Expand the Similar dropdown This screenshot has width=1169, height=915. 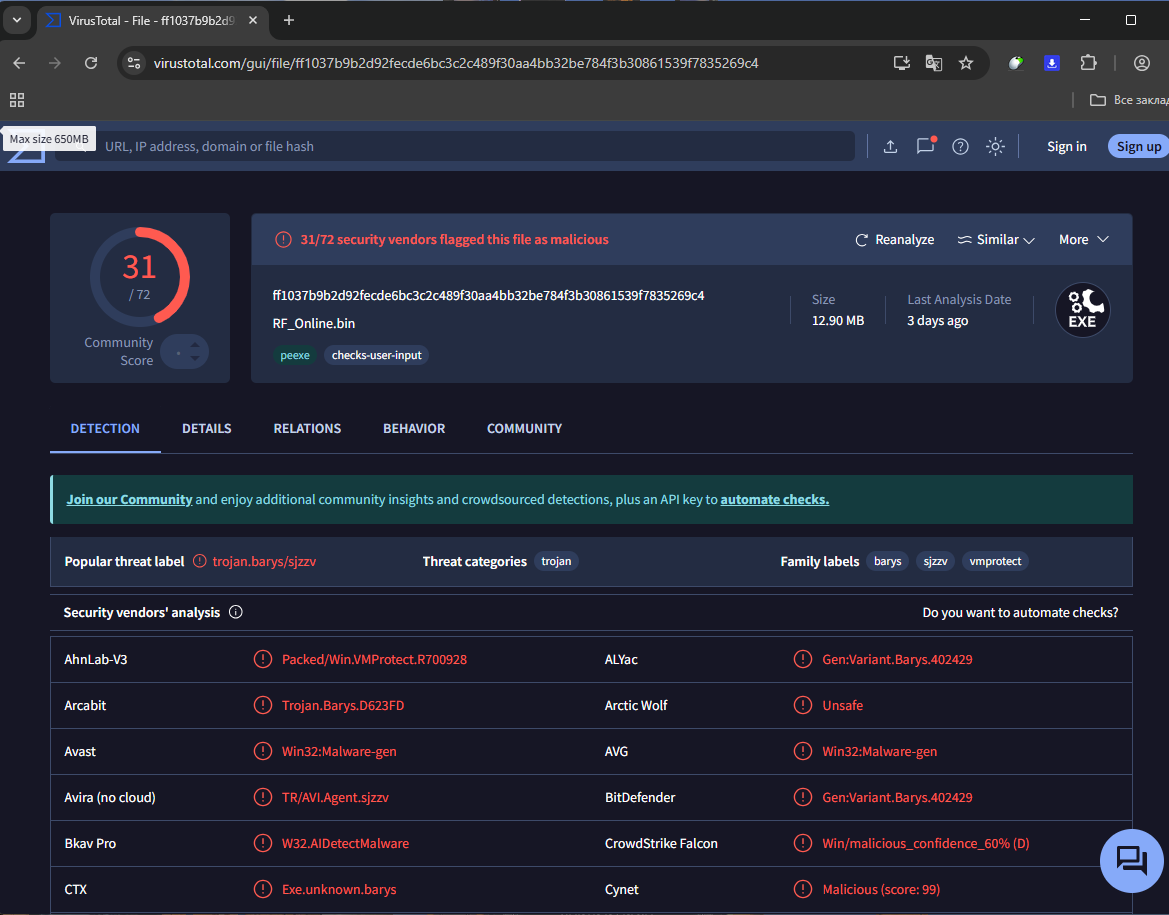tap(995, 240)
